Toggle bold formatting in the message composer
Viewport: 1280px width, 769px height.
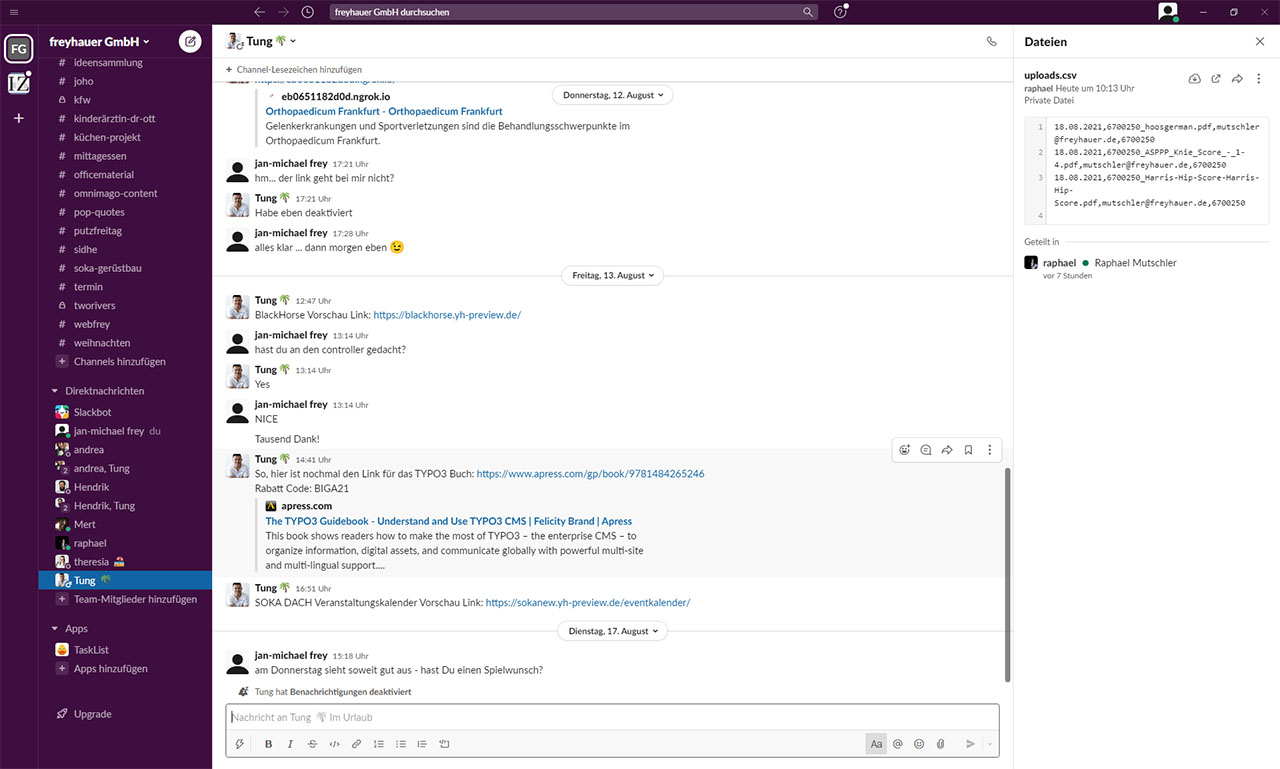(x=268, y=744)
